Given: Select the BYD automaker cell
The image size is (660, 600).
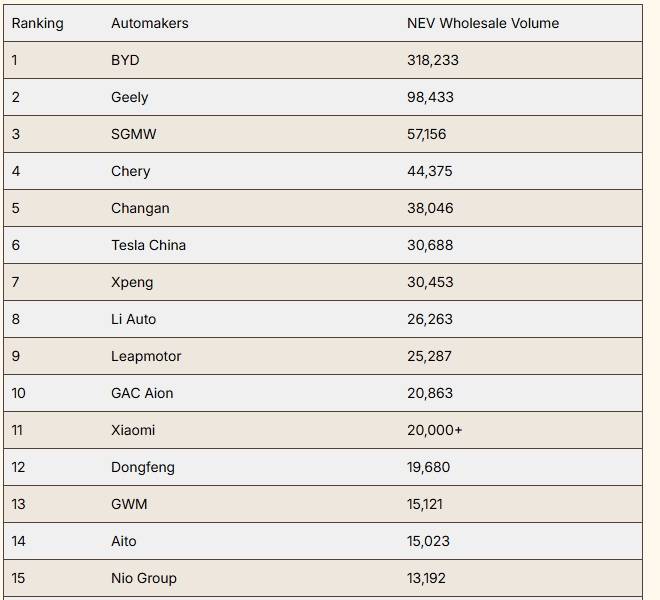Looking at the screenshot, I should (x=125, y=60).
